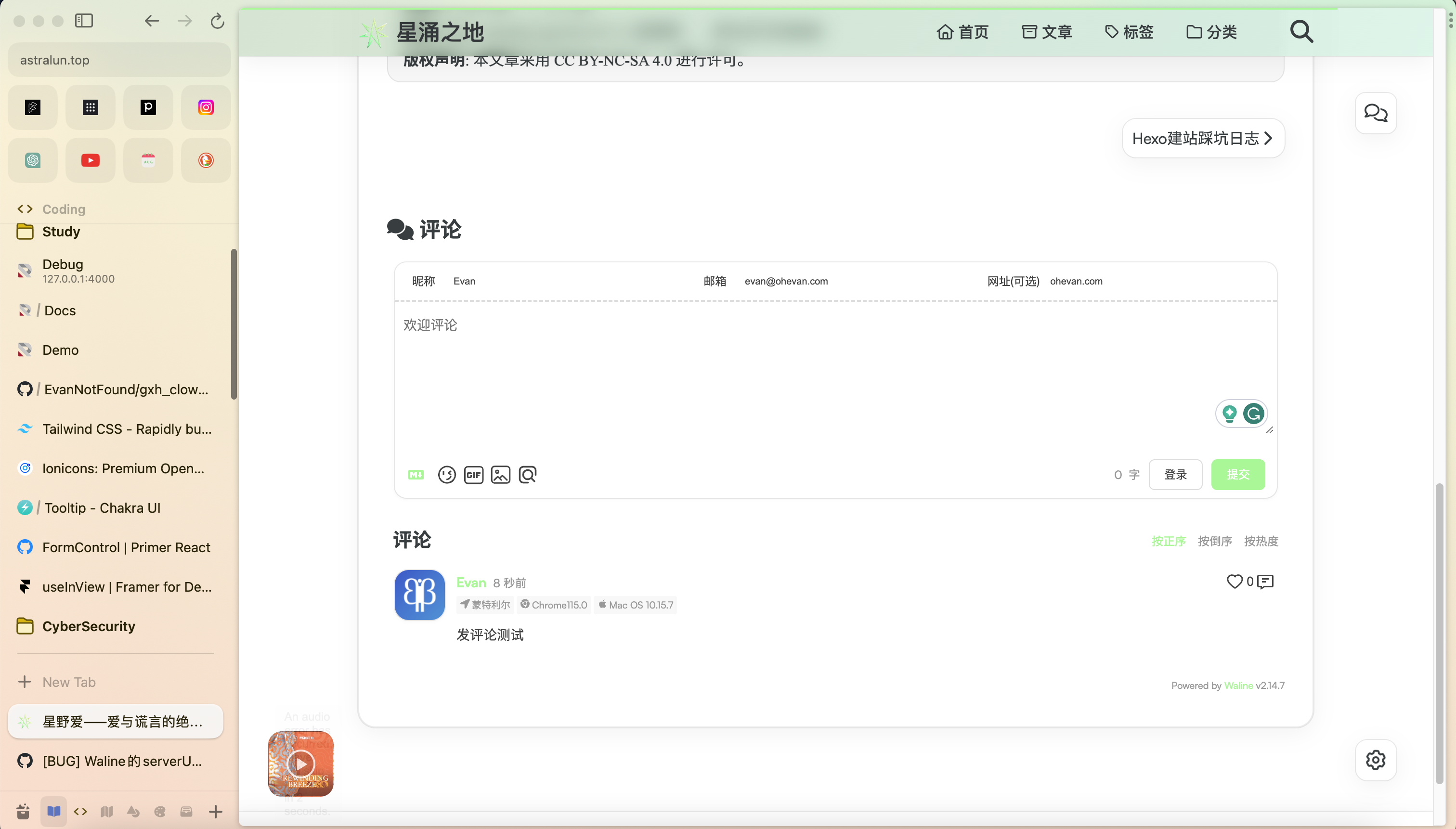Toggle the browser sidebar panel

point(84,21)
